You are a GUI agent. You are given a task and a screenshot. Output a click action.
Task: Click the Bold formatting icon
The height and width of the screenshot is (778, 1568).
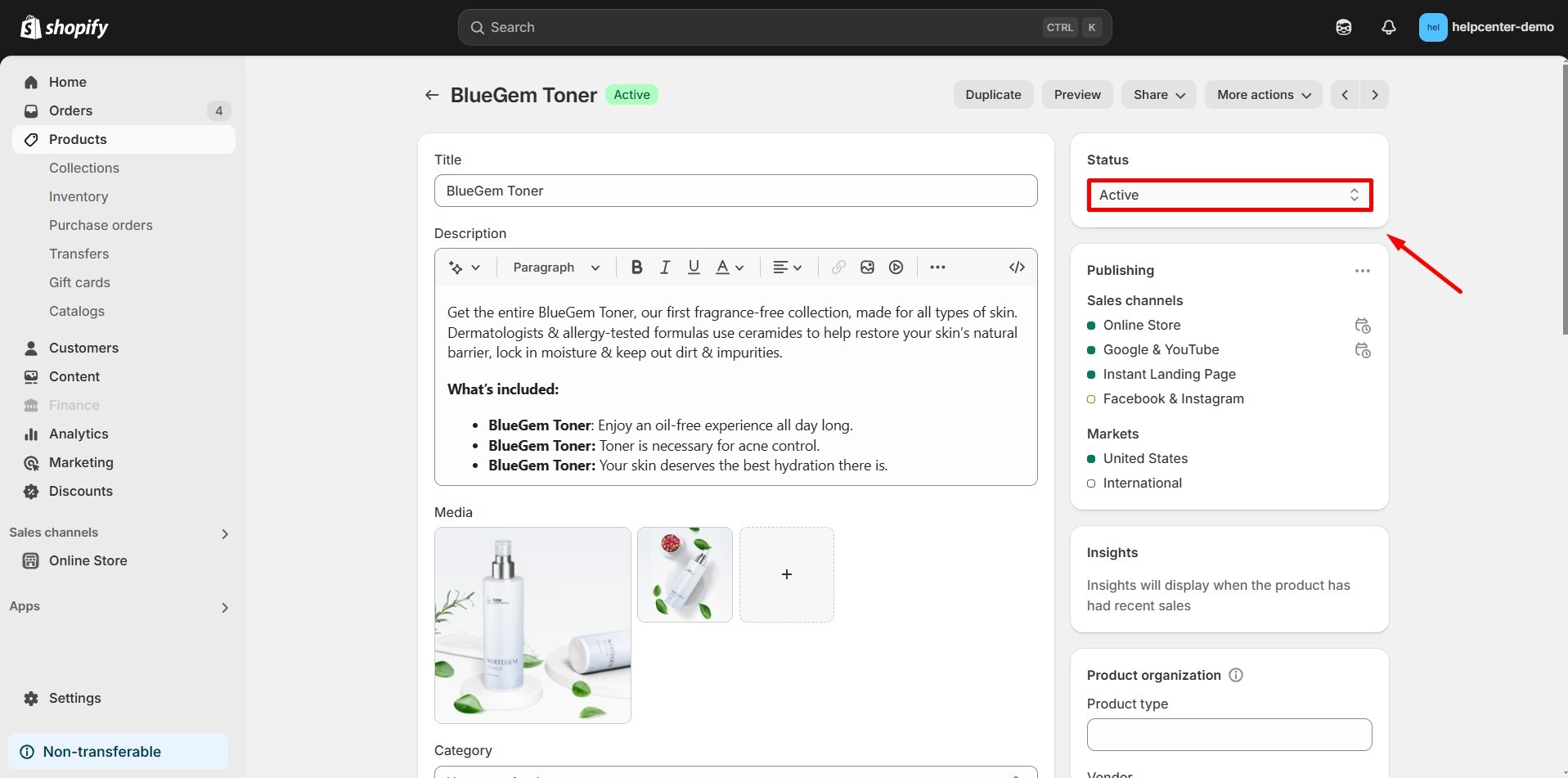pos(636,268)
